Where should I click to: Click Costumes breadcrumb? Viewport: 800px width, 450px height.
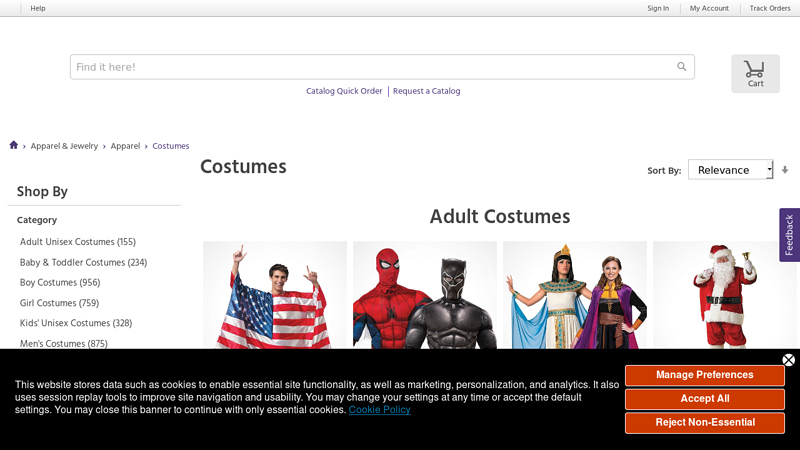click(x=170, y=146)
